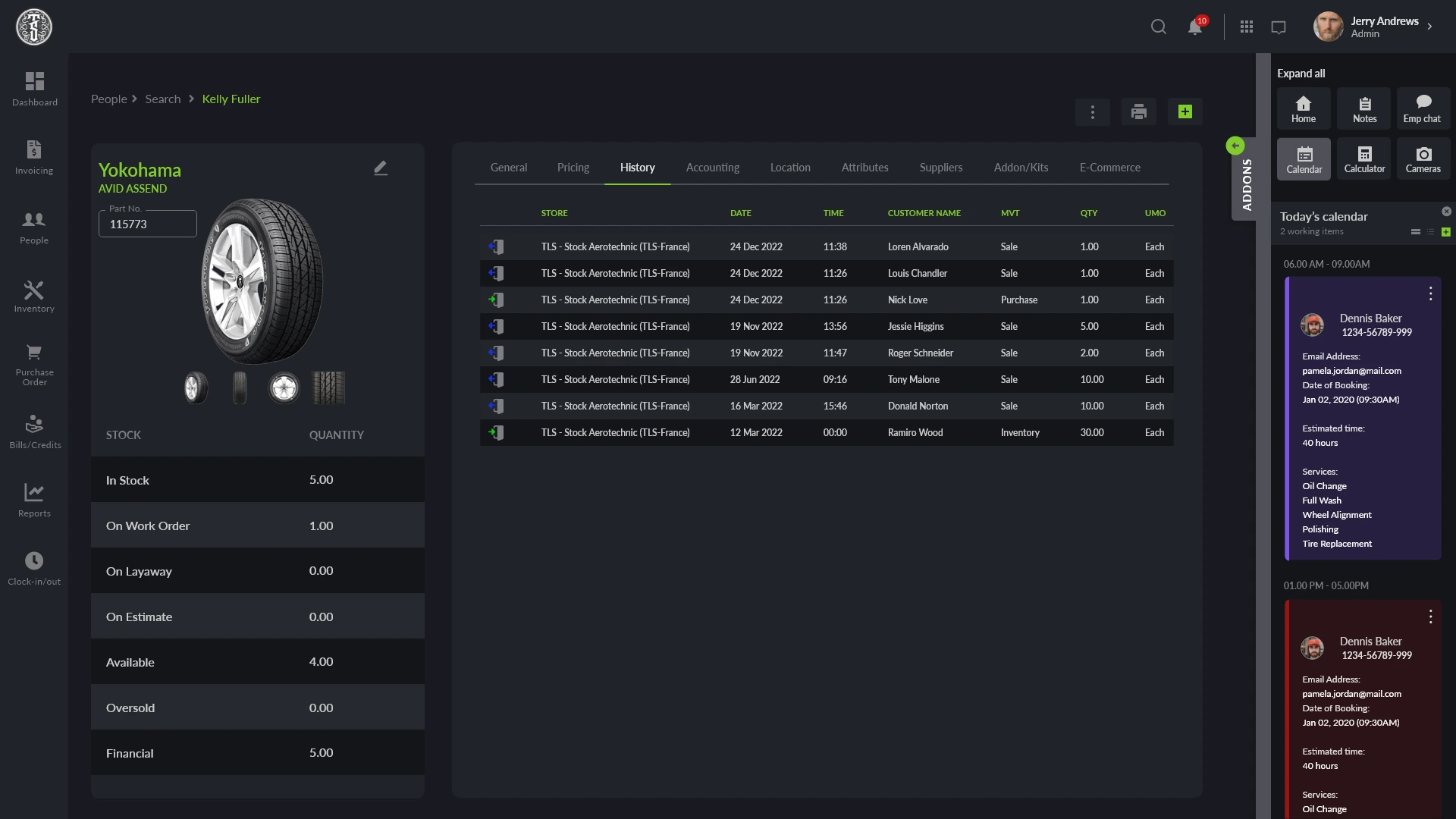Collapse the ADDONS panel arrow

tap(1235, 146)
